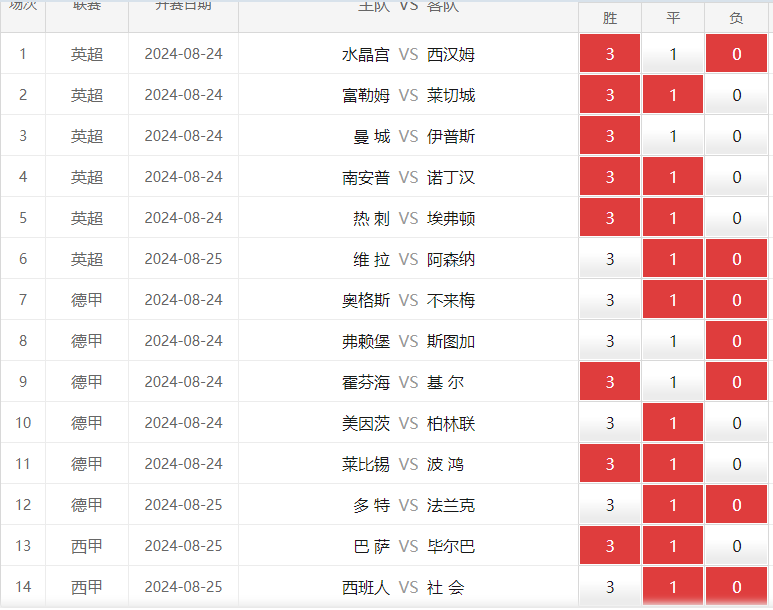Toggle loss (0) for 多特 VS 法兰克
This screenshot has height=610, width=773.
(737, 504)
